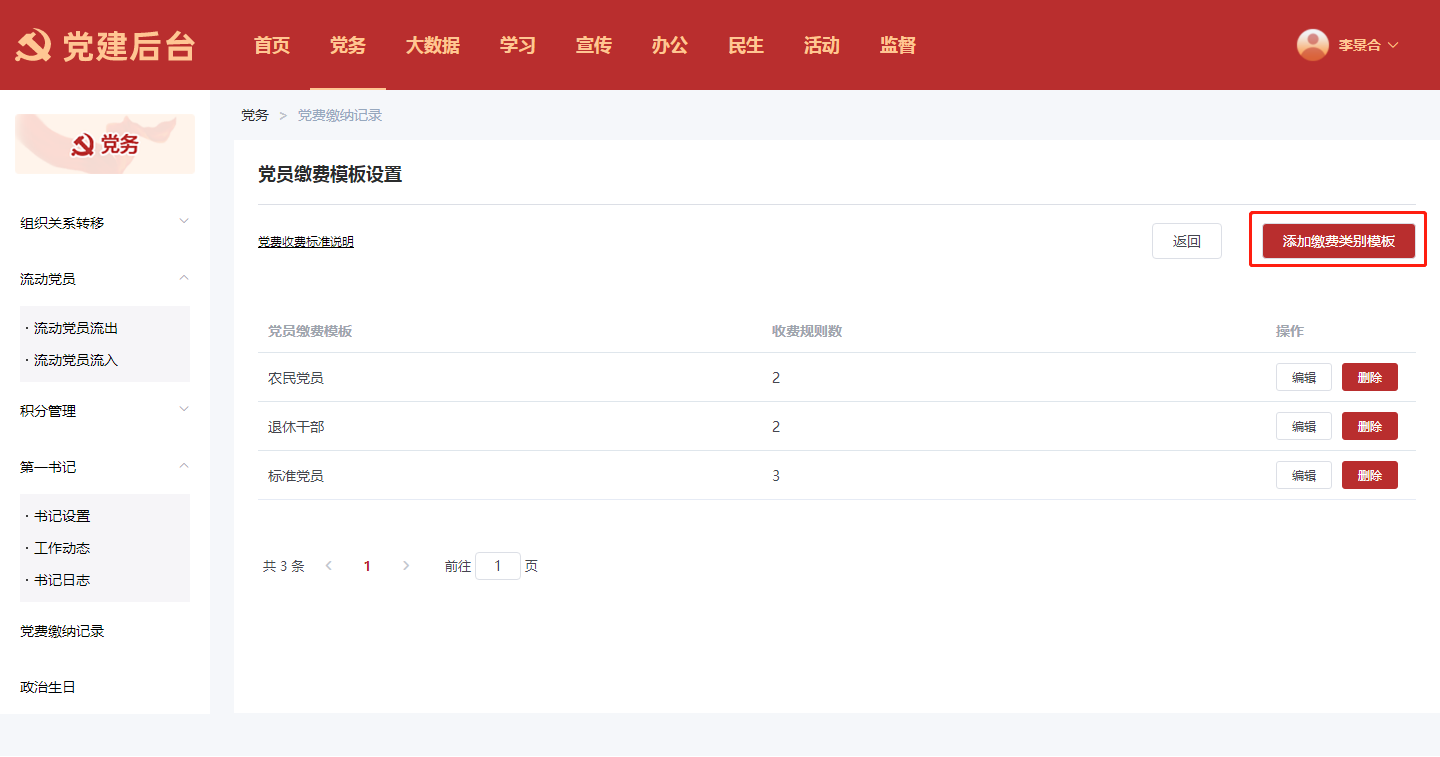
Task: Click the page number jump input field
Action: point(497,566)
